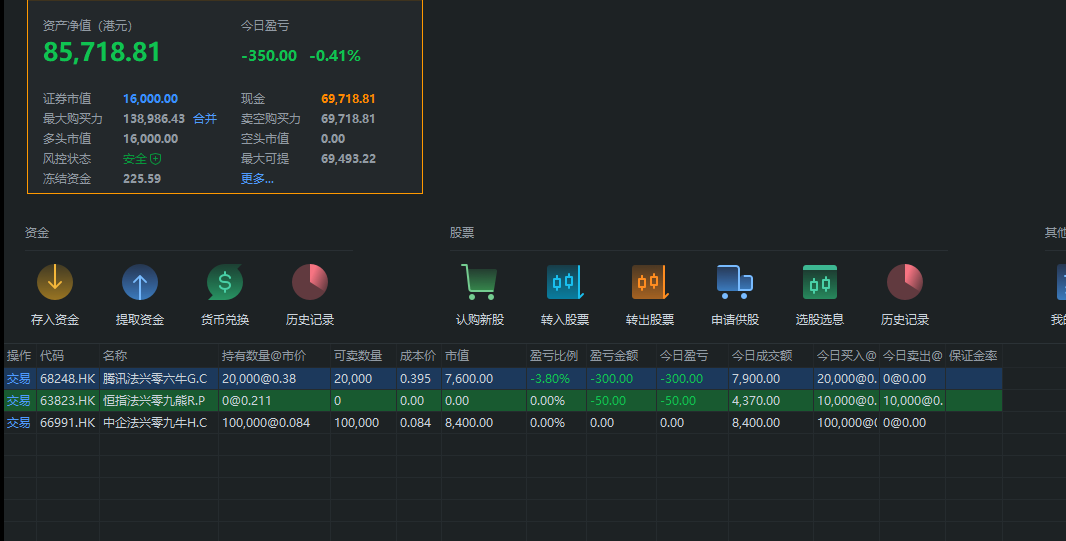
Task: Sort by the 保证金率 column header
Action: [x=973, y=355]
